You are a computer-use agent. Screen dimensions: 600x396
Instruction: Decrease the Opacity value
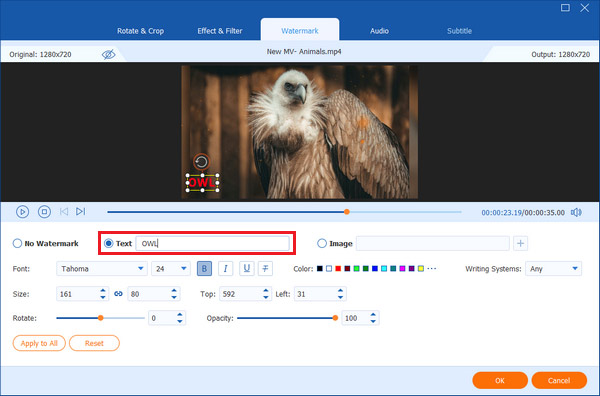373,321
